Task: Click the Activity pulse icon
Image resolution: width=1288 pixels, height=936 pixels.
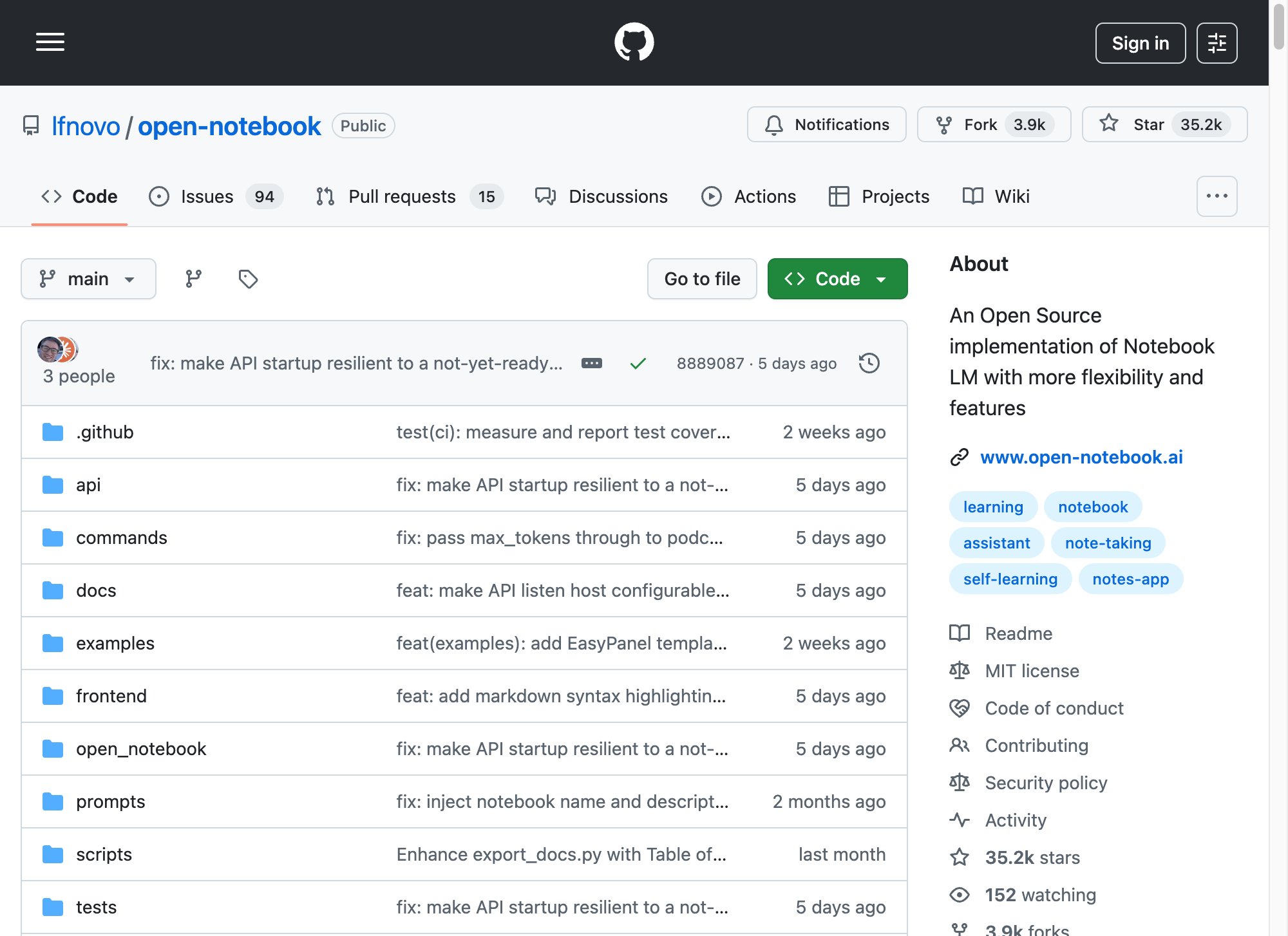Action: click(x=960, y=820)
